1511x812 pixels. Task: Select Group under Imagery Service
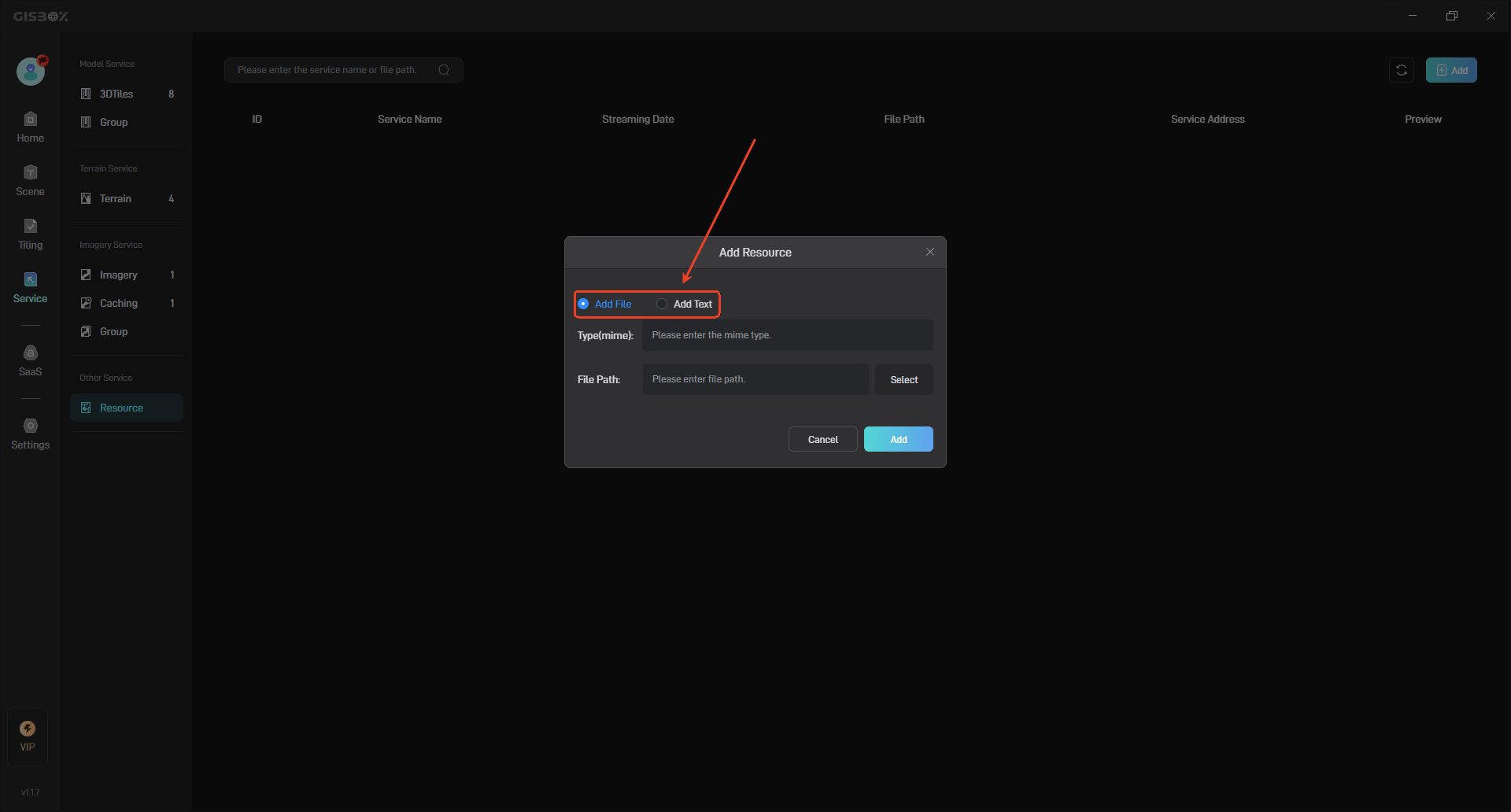pos(127,331)
